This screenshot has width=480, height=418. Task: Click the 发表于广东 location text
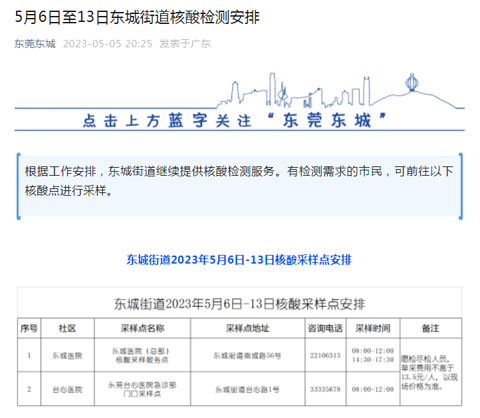(185, 44)
